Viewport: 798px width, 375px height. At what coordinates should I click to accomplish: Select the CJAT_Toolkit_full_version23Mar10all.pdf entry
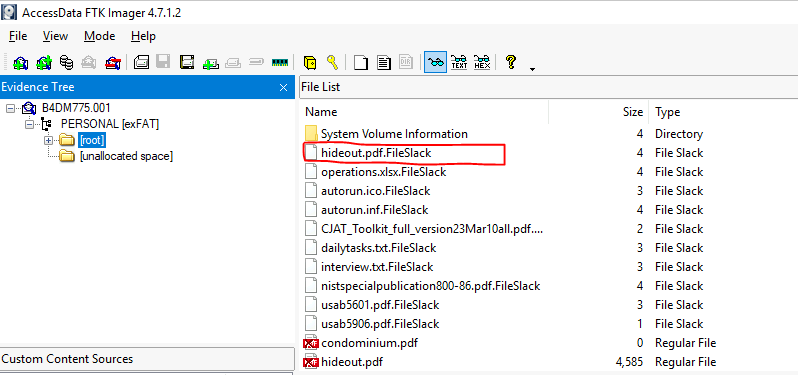(x=432, y=229)
